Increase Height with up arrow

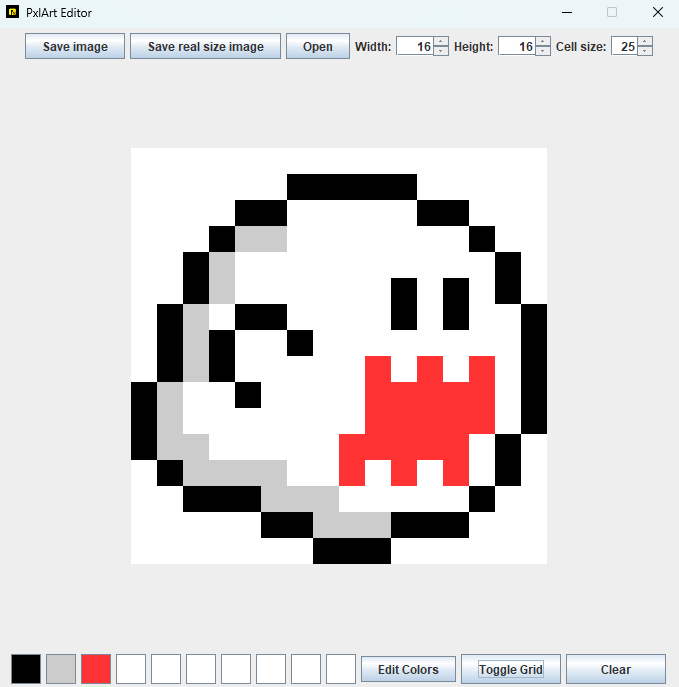[x=543, y=42]
